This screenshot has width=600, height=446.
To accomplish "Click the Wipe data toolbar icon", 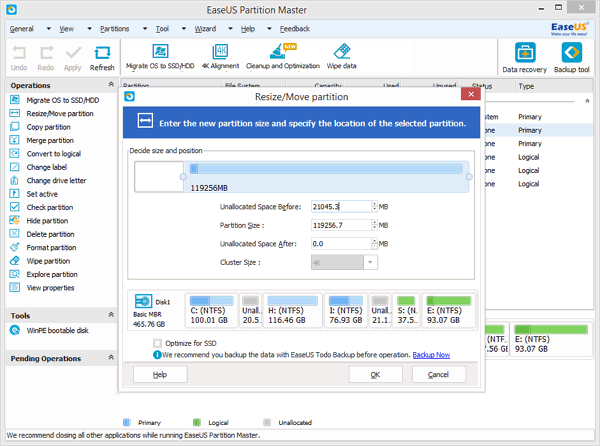I will click(x=342, y=57).
